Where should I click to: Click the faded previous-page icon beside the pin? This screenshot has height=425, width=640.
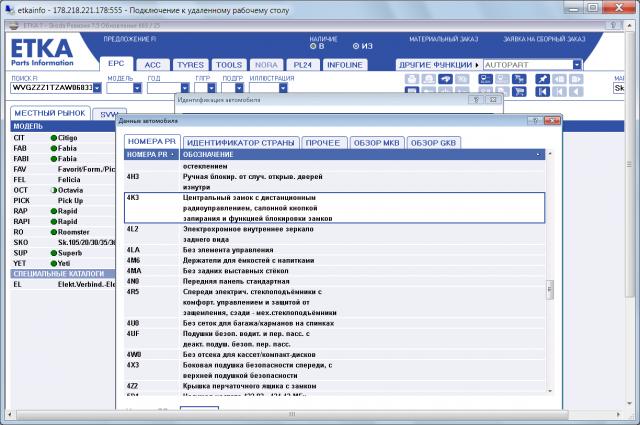(559, 79)
